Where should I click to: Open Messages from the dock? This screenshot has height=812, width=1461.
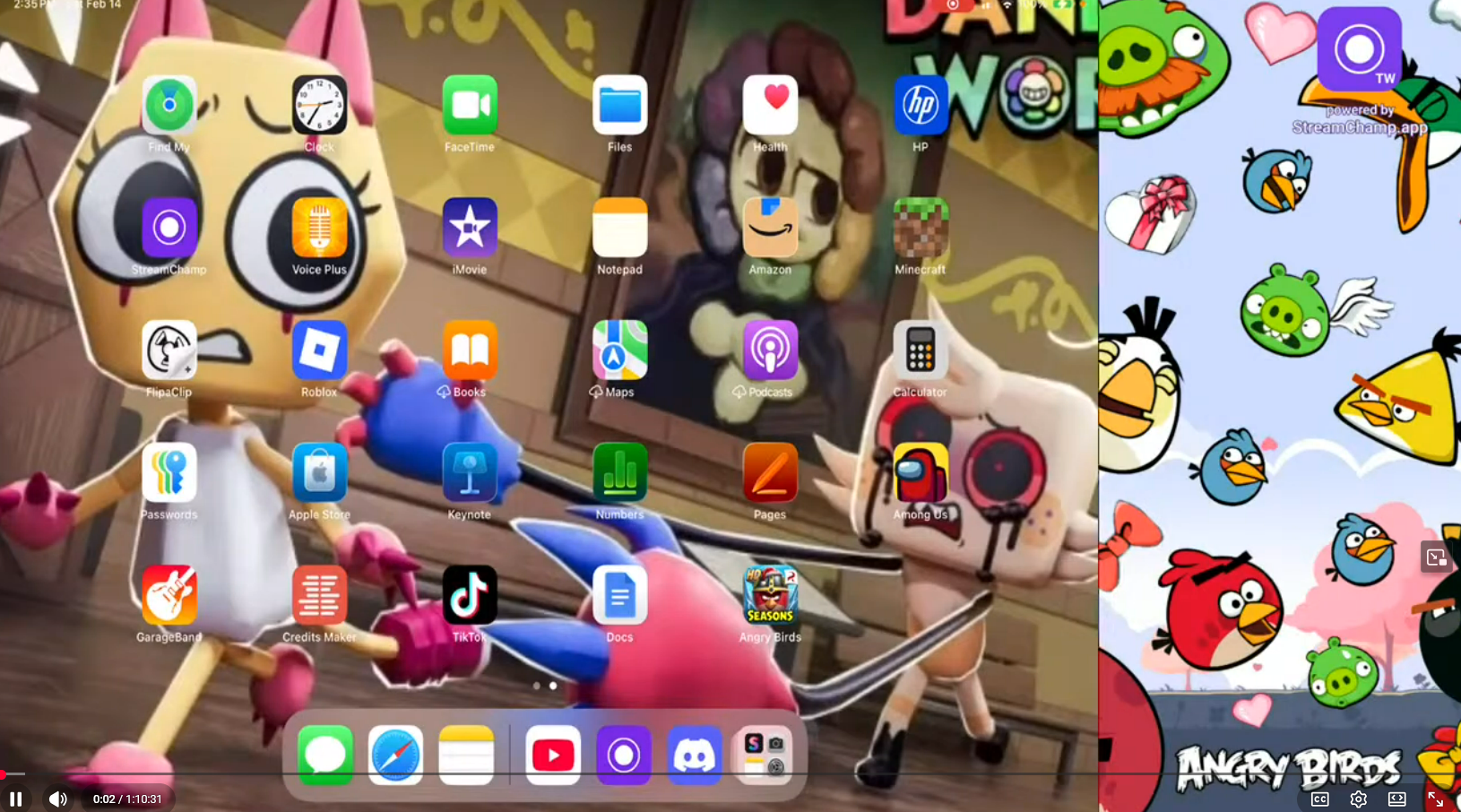(x=325, y=756)
